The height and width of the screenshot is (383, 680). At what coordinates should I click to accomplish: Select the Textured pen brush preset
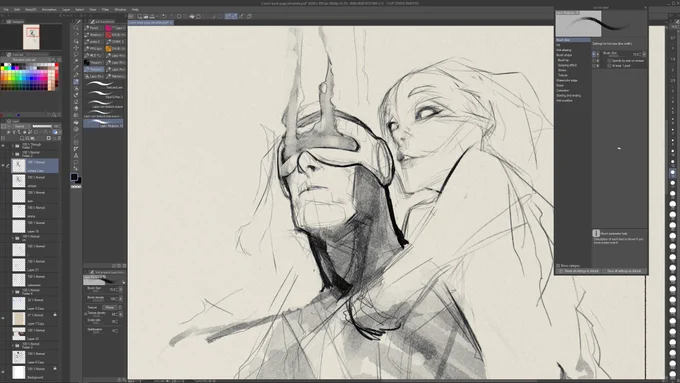pyautogui.click(x=104, y=85)
